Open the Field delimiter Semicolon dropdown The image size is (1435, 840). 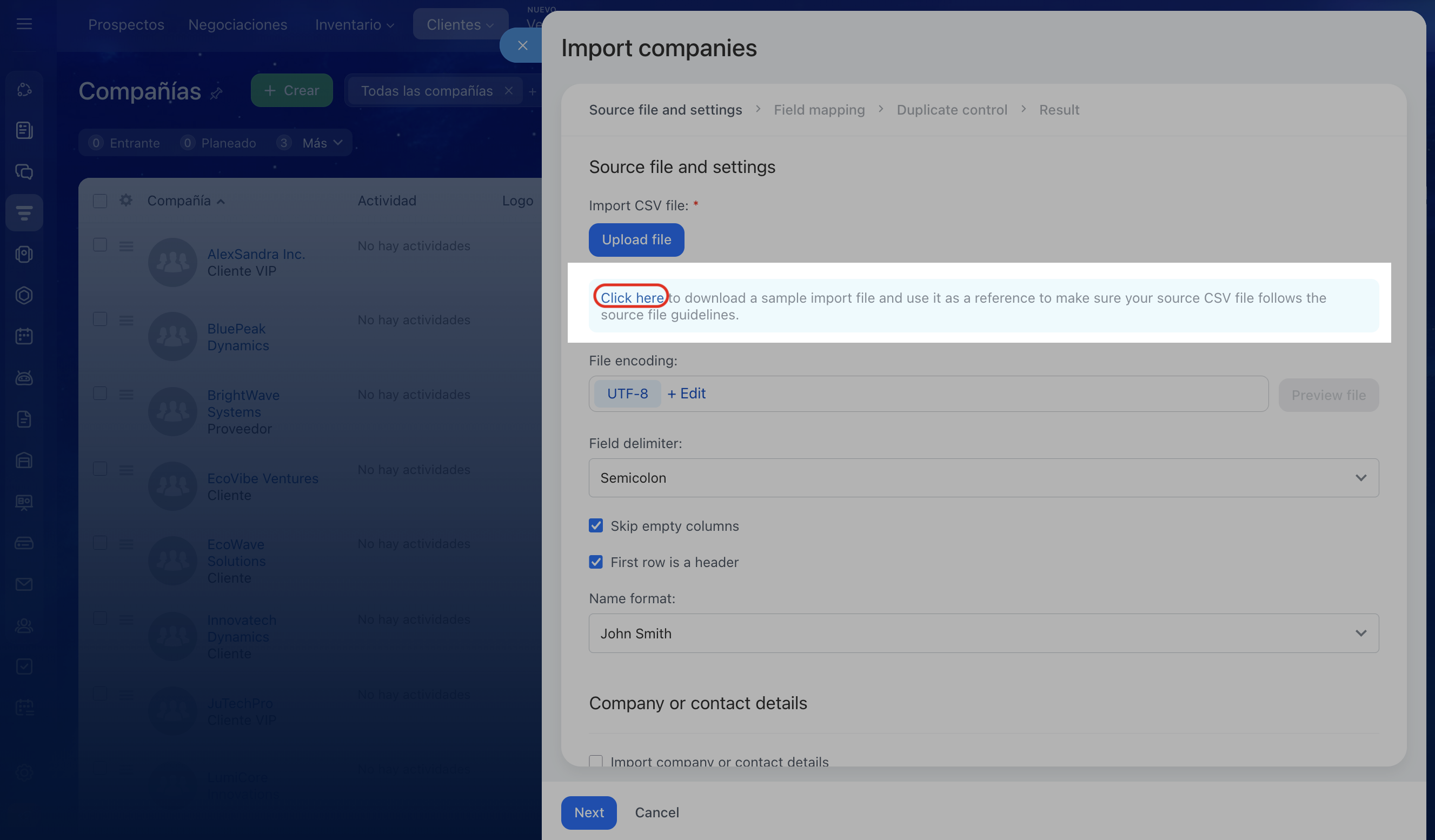(x=984, y=478)
